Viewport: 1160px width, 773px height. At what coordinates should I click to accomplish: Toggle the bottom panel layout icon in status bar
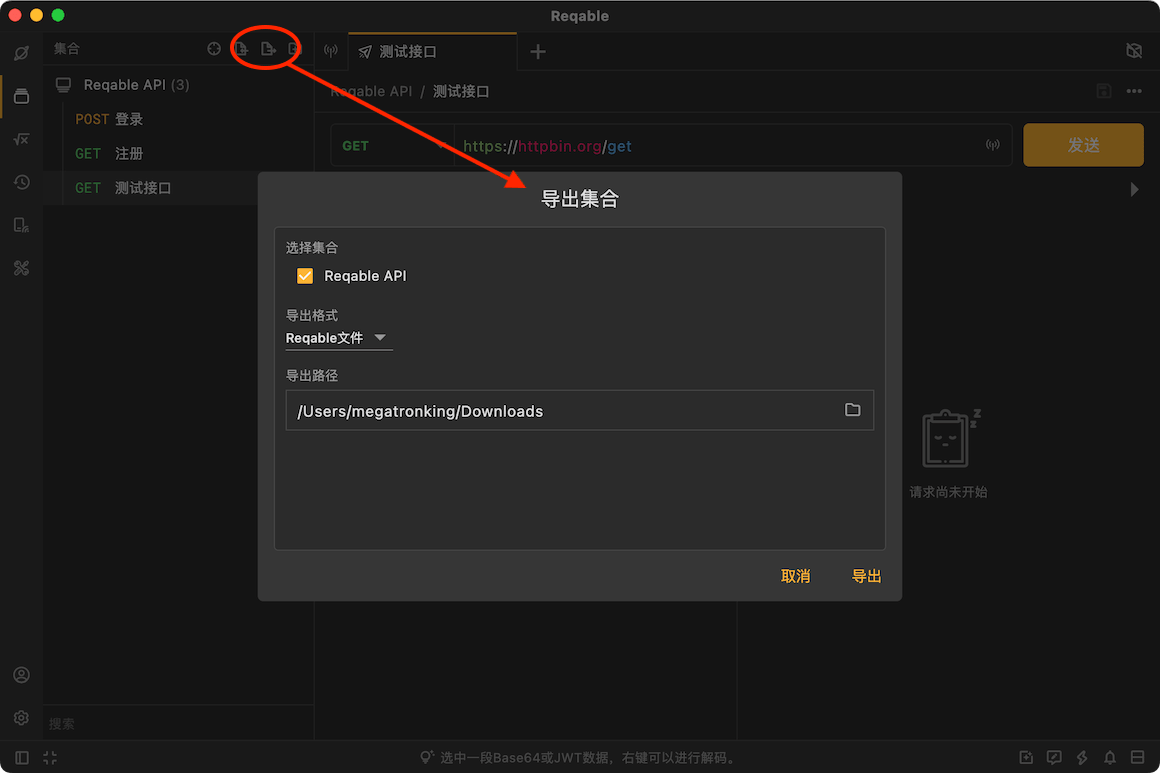pos(1138,757)
